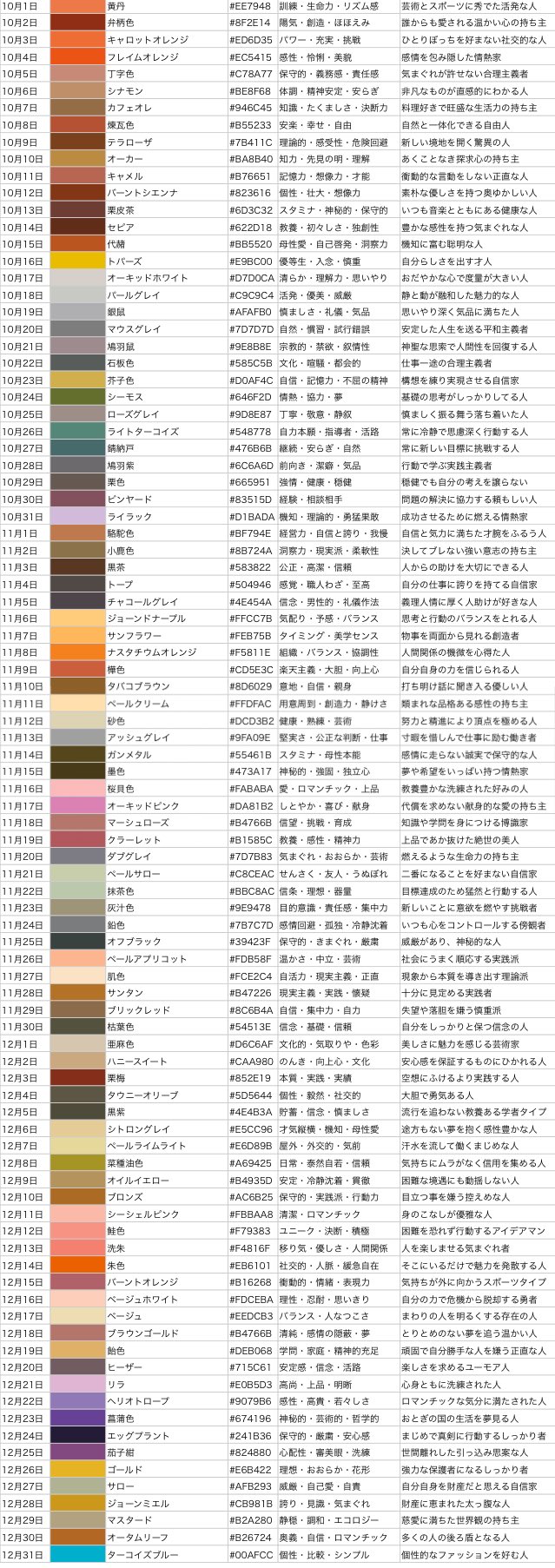Click the turquoise swatch for ターコイズブルー
This screenshot has height=1568, width=555.
tap(77, 1555)
